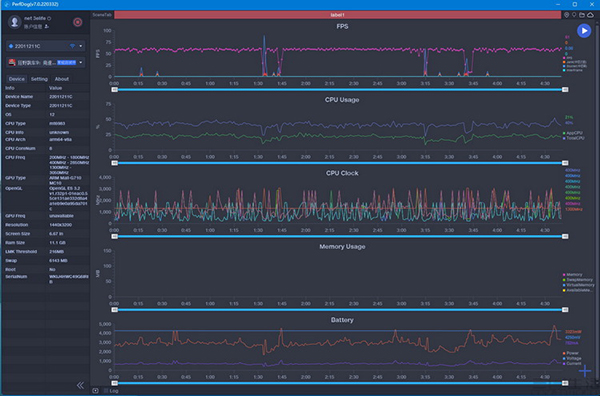Viewport: 600px width, 396px height.
Task: Start playback with the blue play button
Action: click(x=584, y=31)
